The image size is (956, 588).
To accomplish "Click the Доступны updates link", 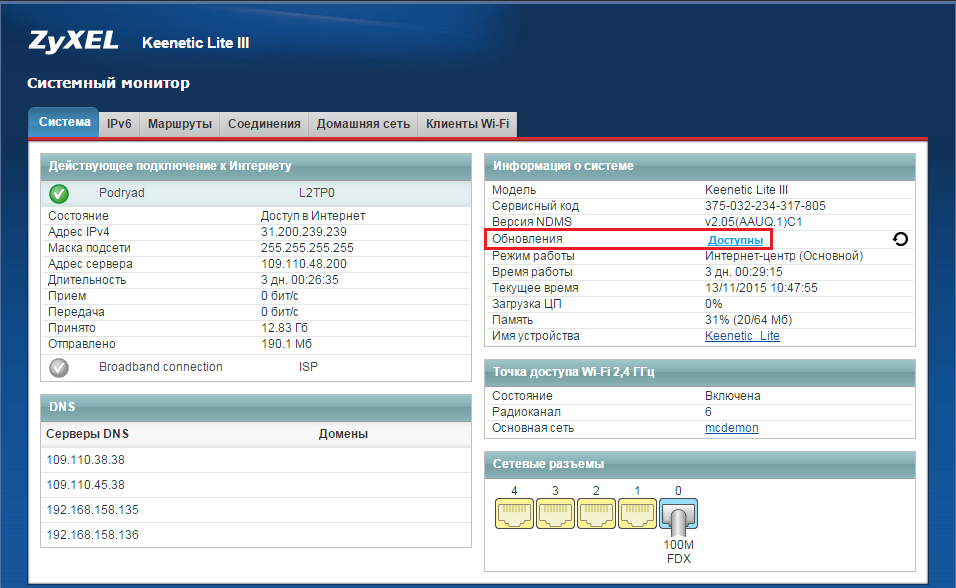I will (735, 240).
